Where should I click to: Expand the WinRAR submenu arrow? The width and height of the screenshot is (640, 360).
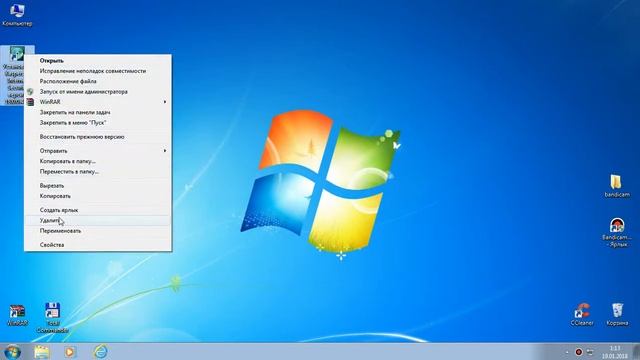click(165, 102)
